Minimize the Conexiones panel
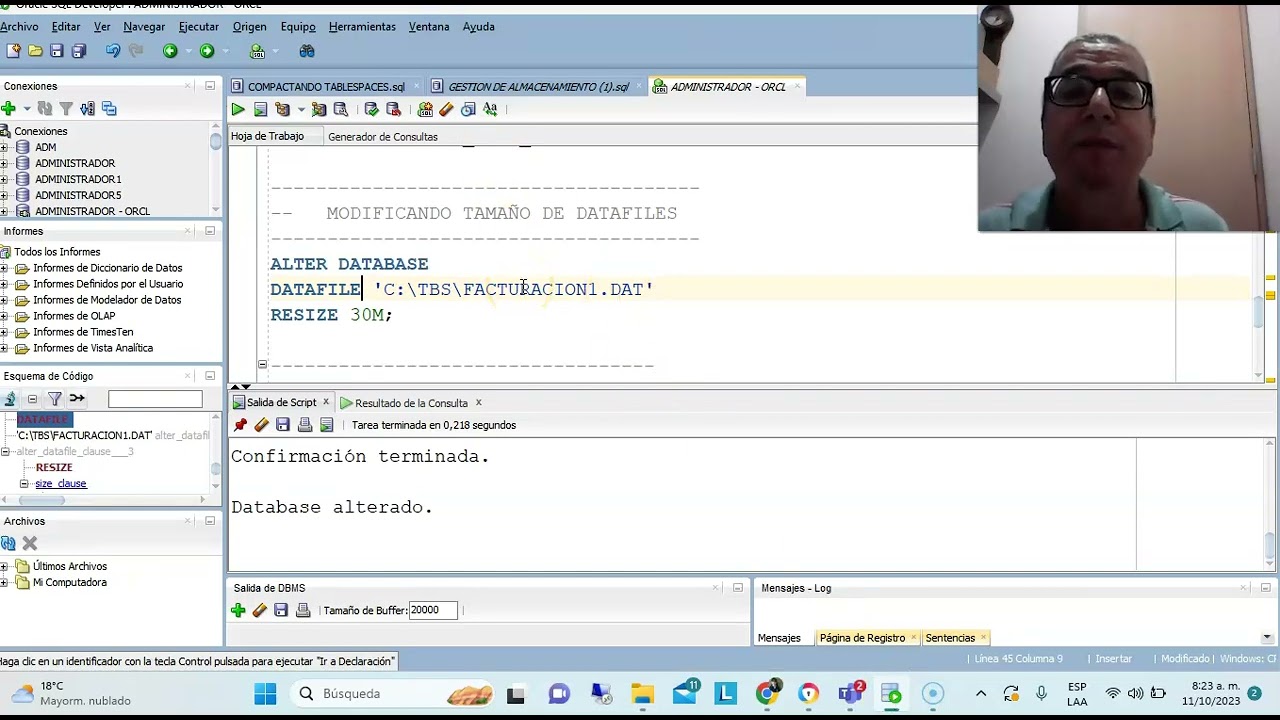The height and width of the screenshot is (720, 1280). [x=210, y=86]
